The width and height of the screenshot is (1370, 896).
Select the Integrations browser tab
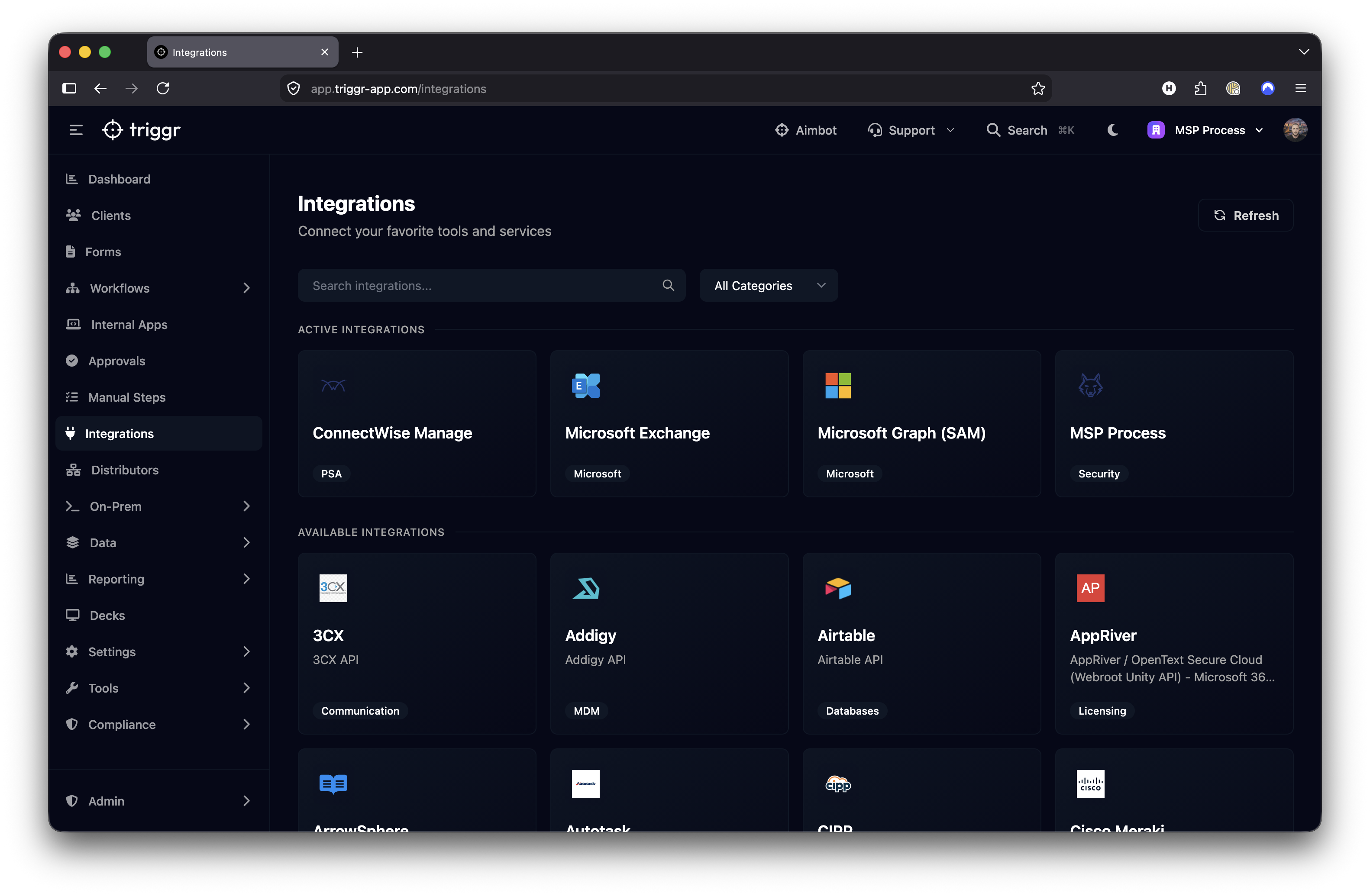pos(242,52)
